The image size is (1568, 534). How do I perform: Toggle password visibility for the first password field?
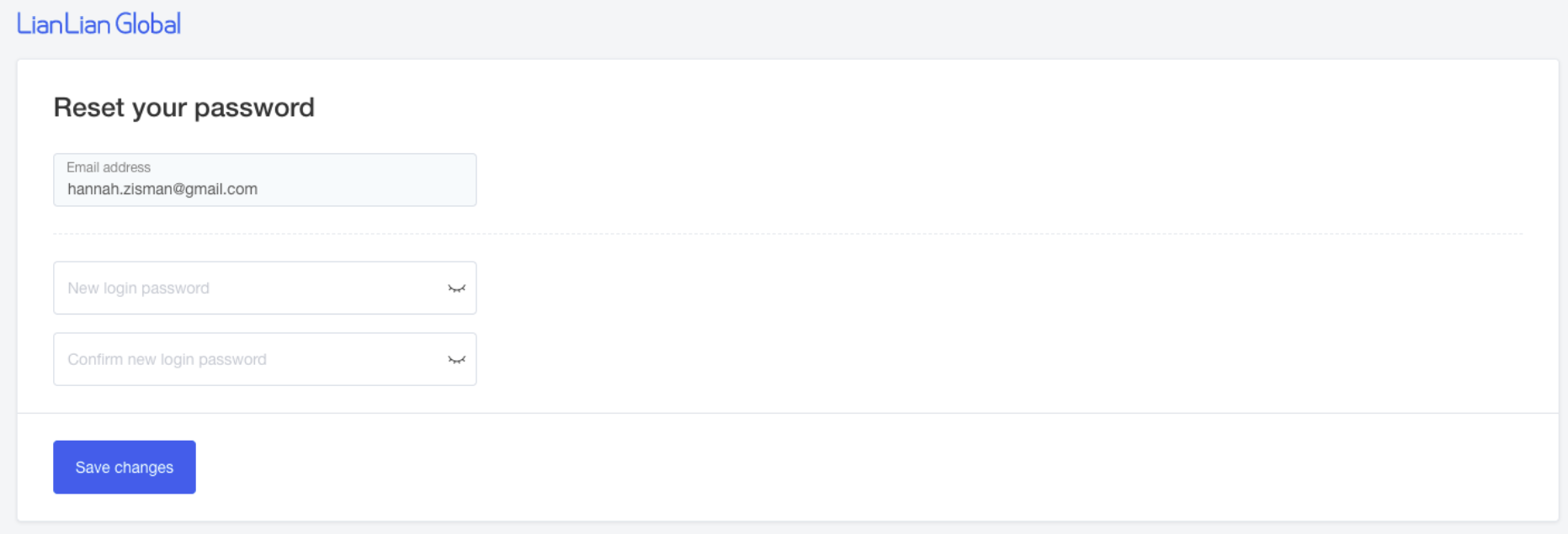(456, 288)
